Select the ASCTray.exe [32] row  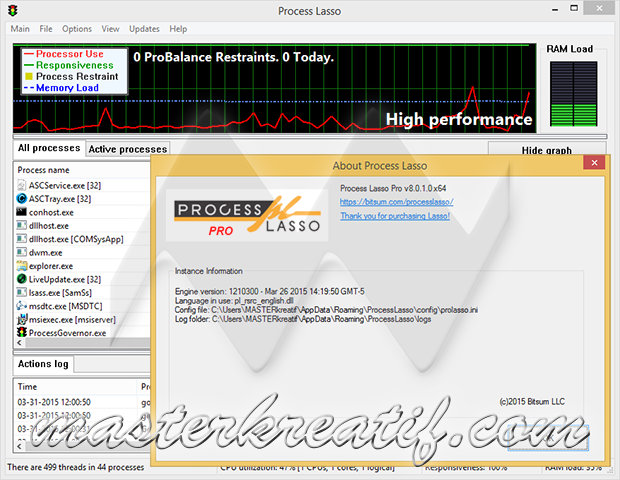[82, 198]
